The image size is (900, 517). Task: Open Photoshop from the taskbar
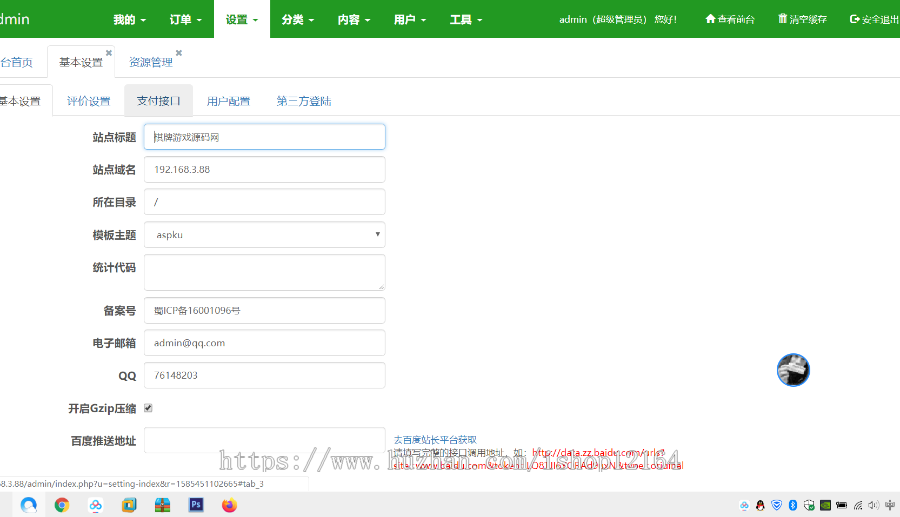coord(196,505)
